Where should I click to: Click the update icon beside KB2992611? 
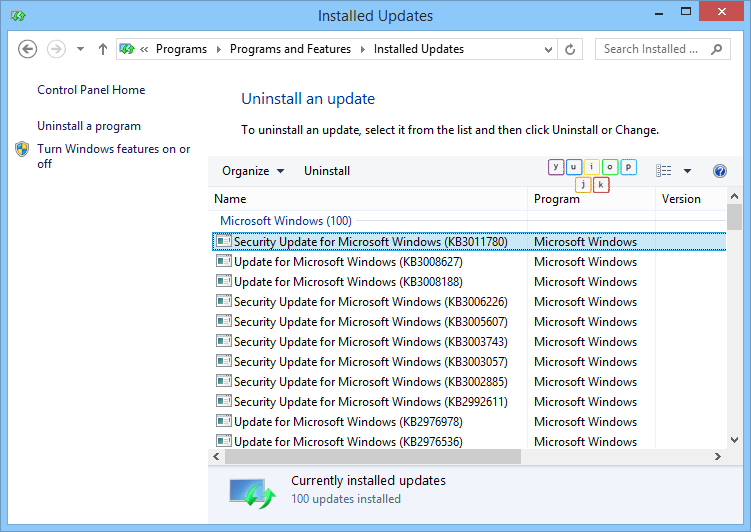coord(224,401)
